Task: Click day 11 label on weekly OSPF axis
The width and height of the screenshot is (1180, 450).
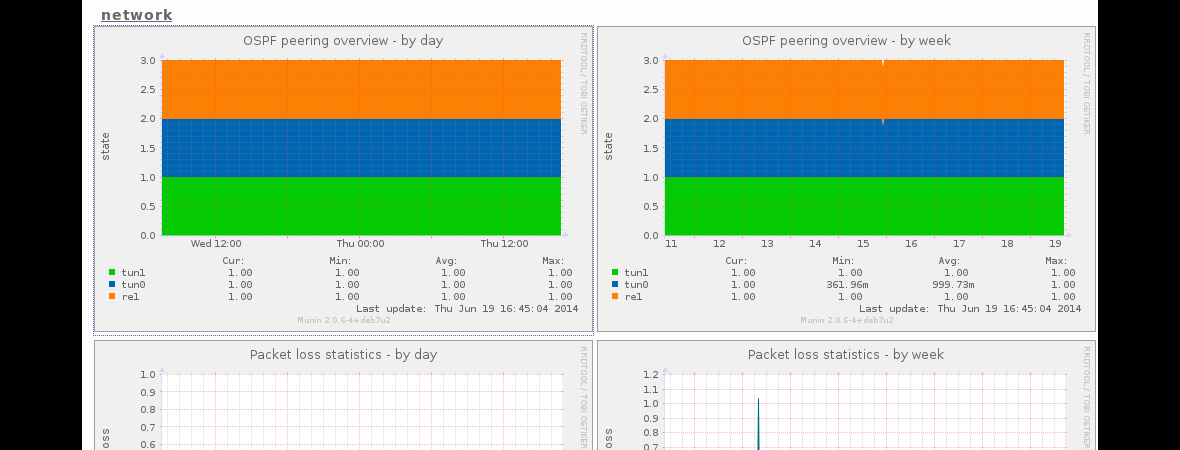Action: coord(671,244)
